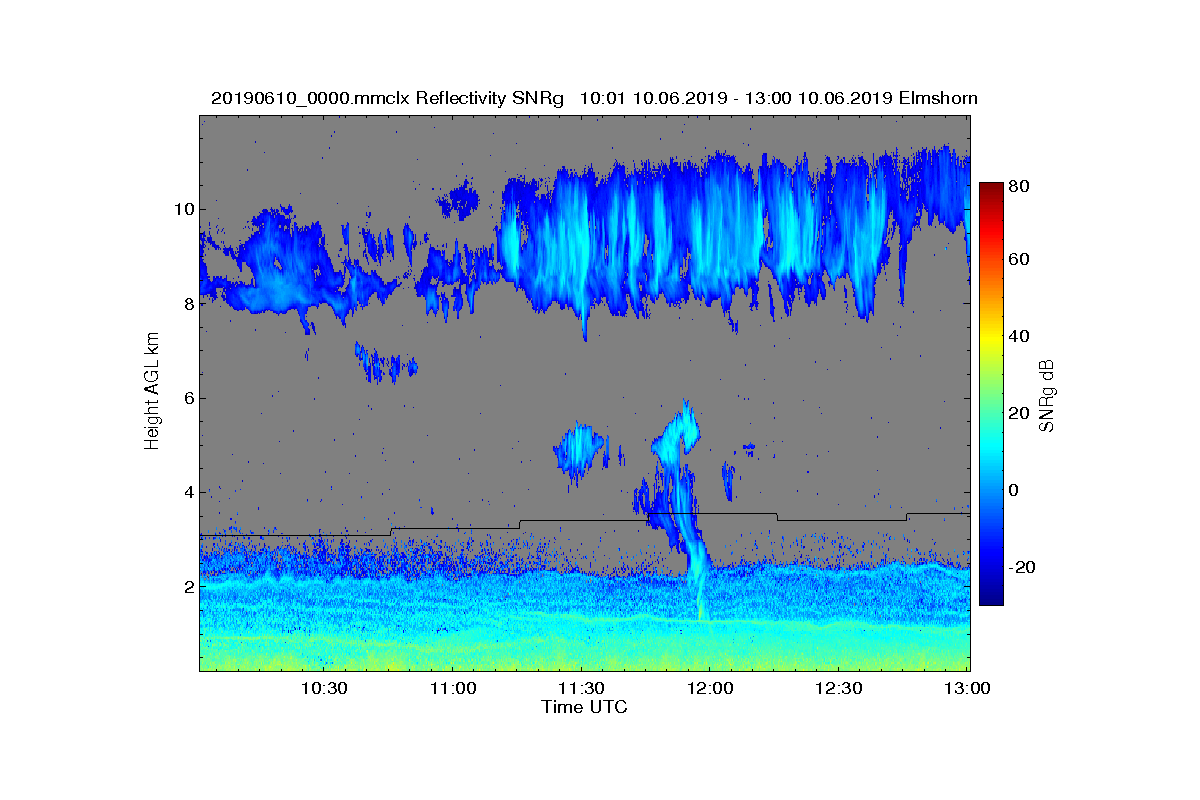Click the colorbar label '20'

pyautogui.click(x=1020, y=413)
